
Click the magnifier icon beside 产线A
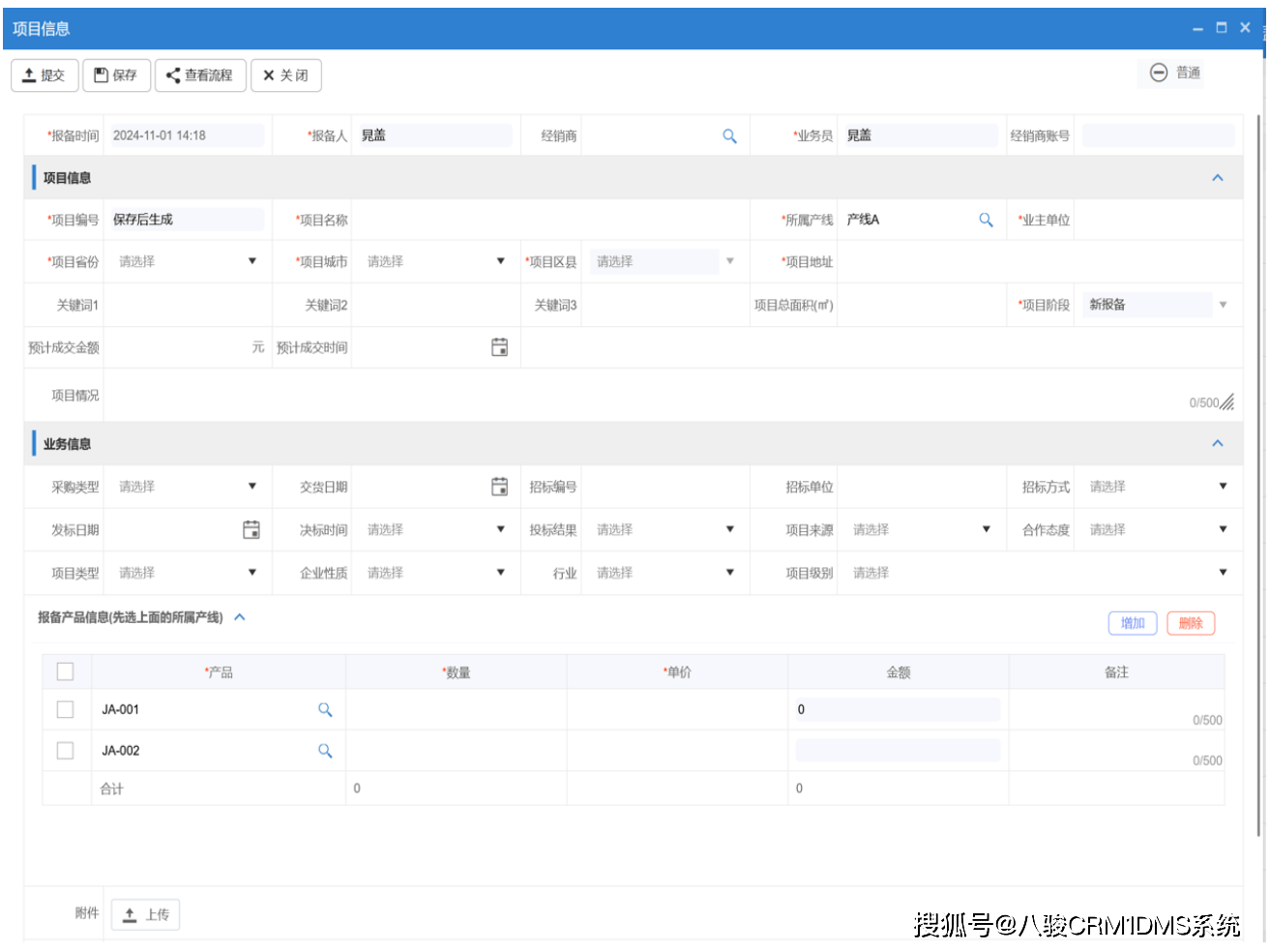pyautogui.click(x=986, y=221)
